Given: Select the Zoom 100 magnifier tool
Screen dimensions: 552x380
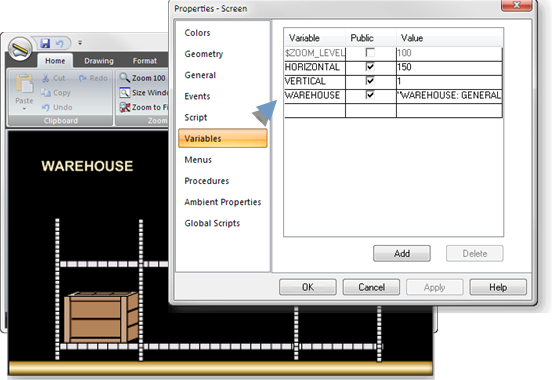Looking at the screenshot, I should click(x=124, y=77).
